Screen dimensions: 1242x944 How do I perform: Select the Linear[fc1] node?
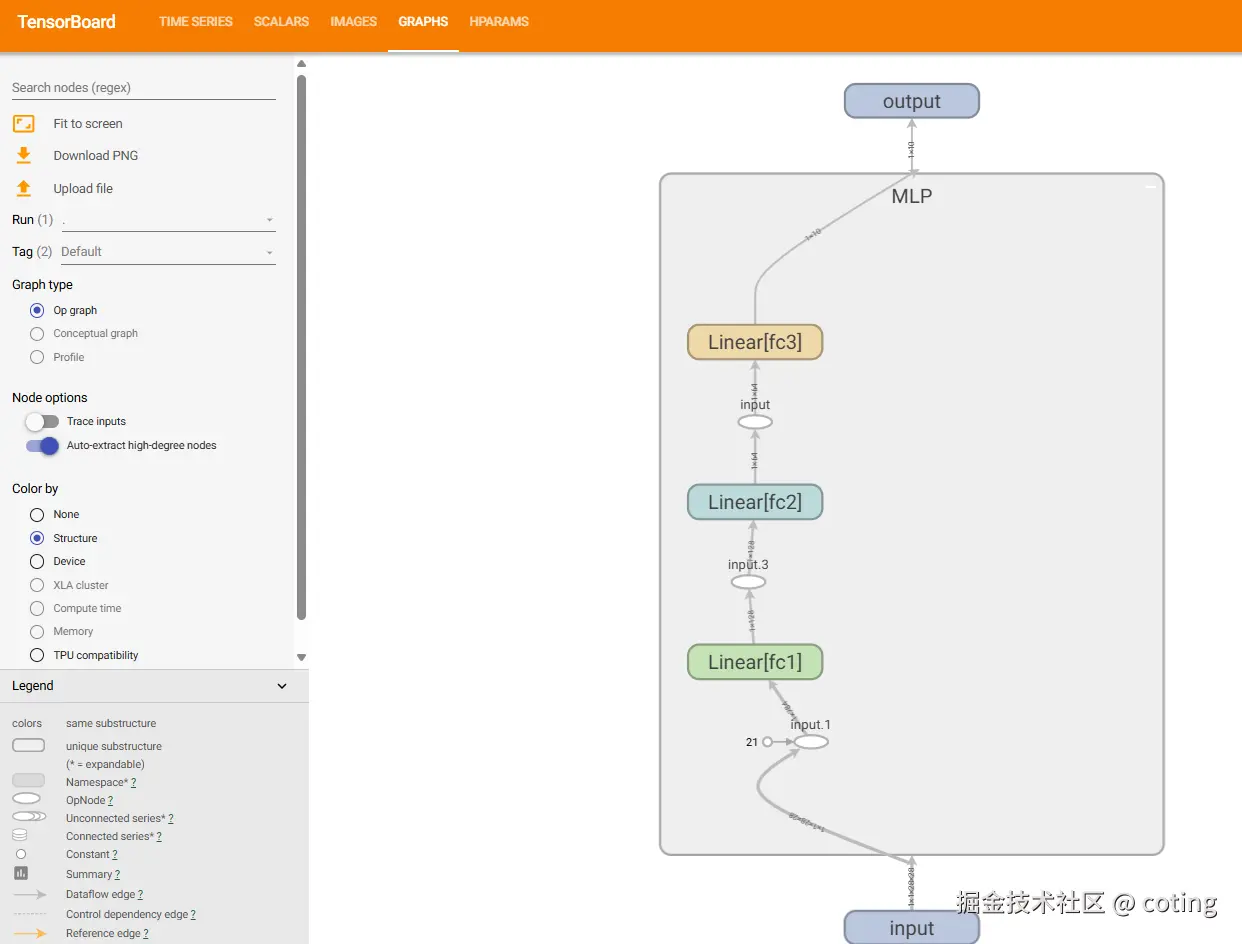pos(755,662)
